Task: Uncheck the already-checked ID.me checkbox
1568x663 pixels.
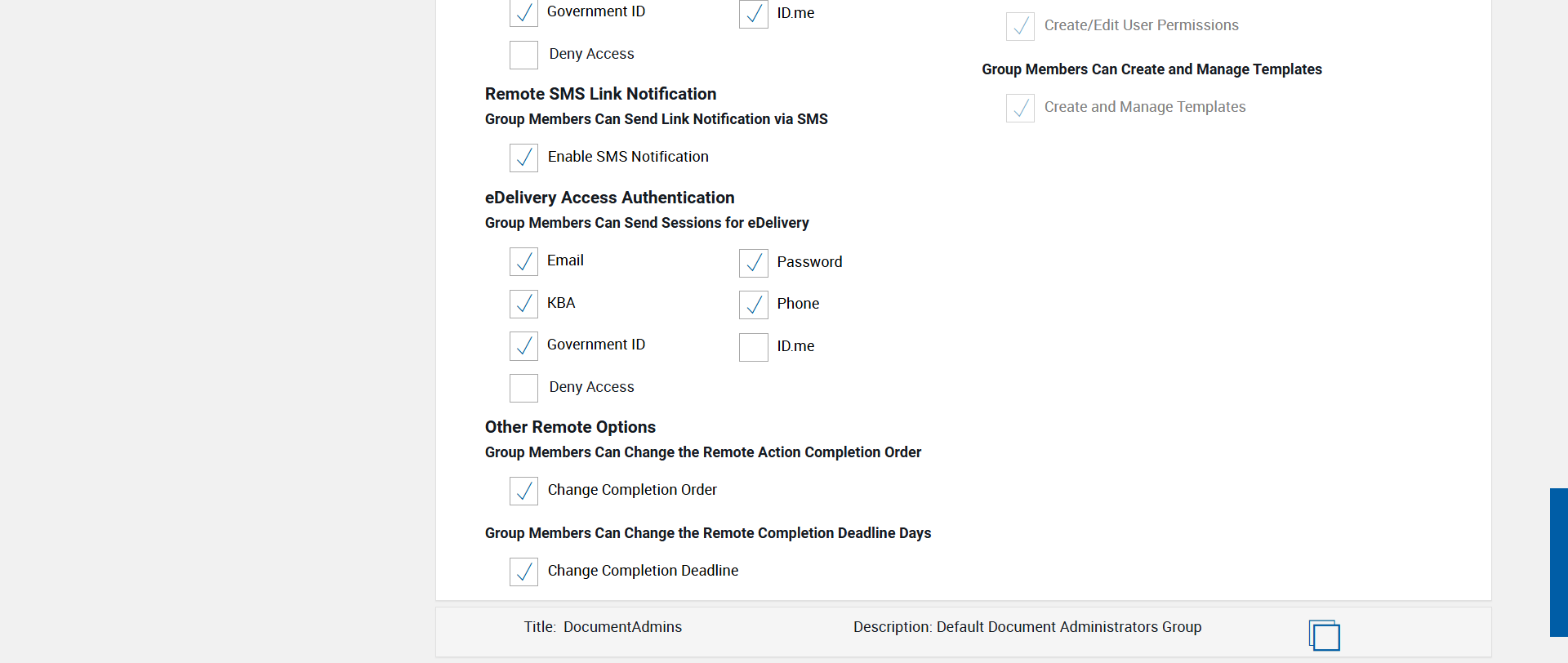Action: (753, 14)
